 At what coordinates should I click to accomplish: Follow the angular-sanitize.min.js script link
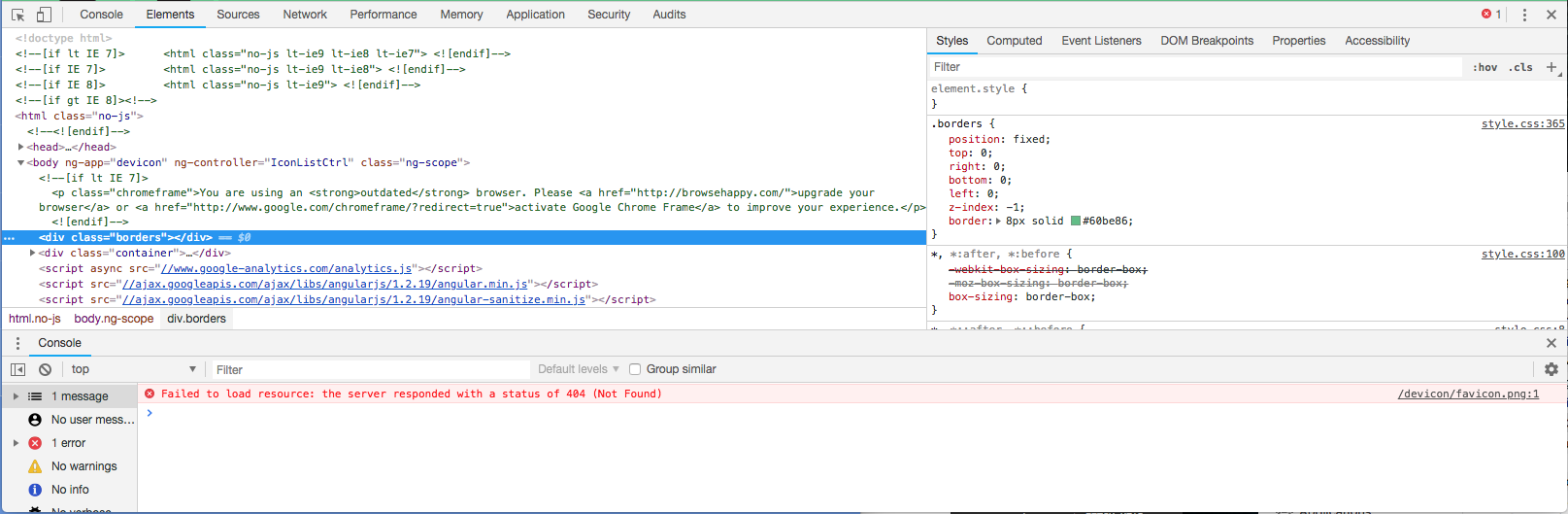(353, 299)
